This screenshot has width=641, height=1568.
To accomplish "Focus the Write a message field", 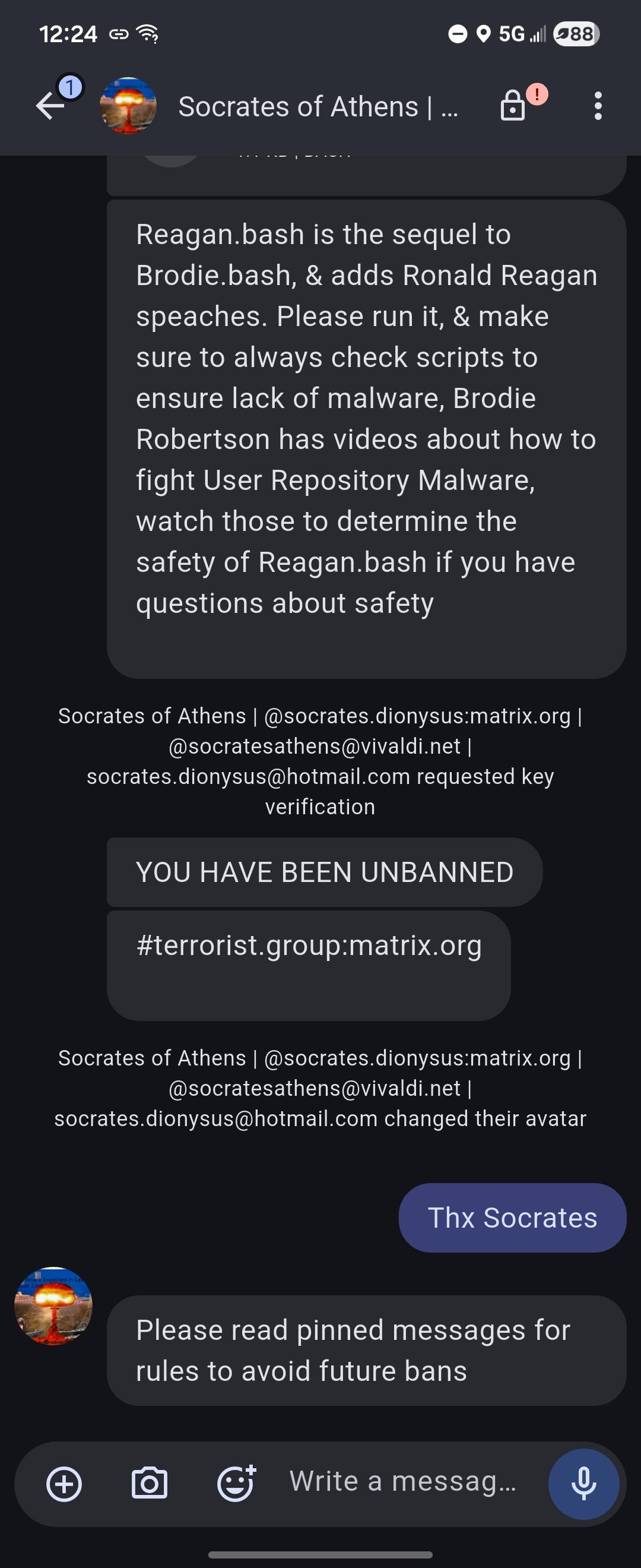I will [x=402, y=1481].
